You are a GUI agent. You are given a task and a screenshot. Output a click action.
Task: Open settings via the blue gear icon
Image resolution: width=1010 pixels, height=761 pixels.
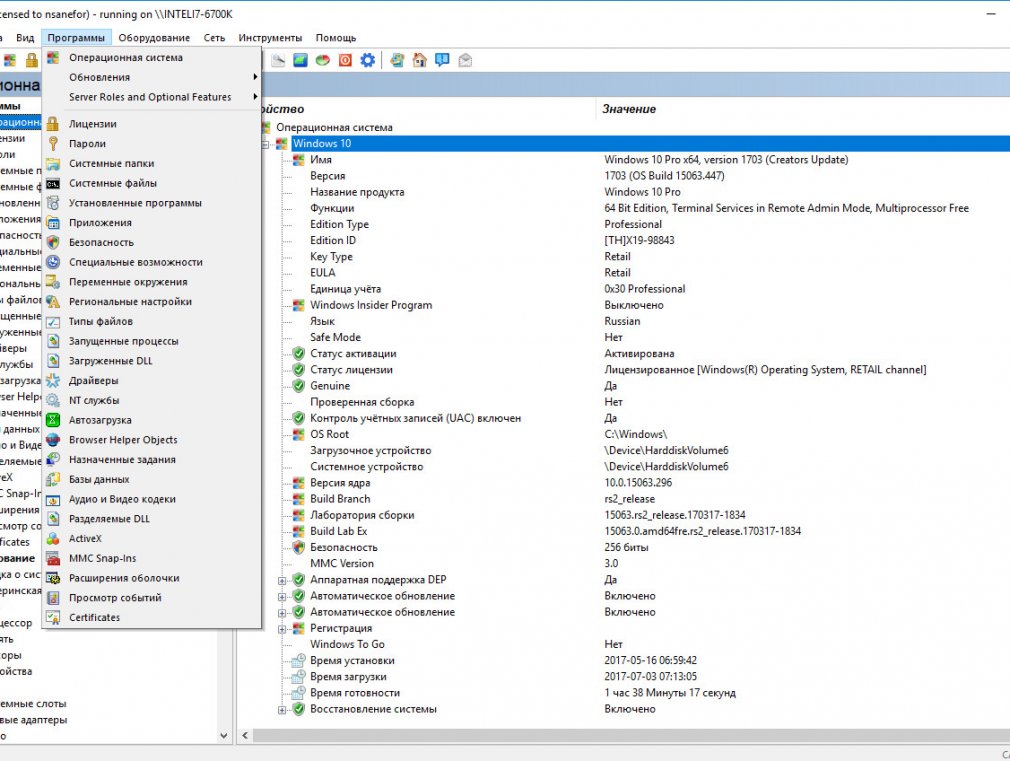point(367,61)
